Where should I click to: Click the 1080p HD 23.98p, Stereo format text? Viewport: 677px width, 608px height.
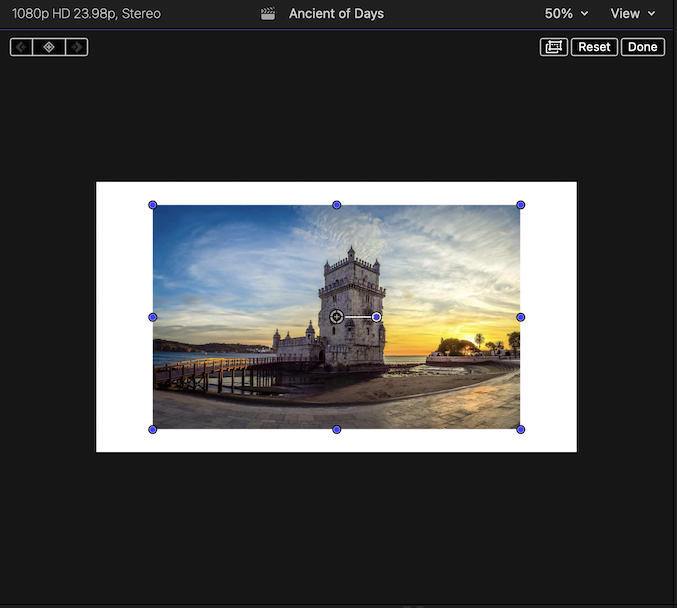[x=86, y=14]
